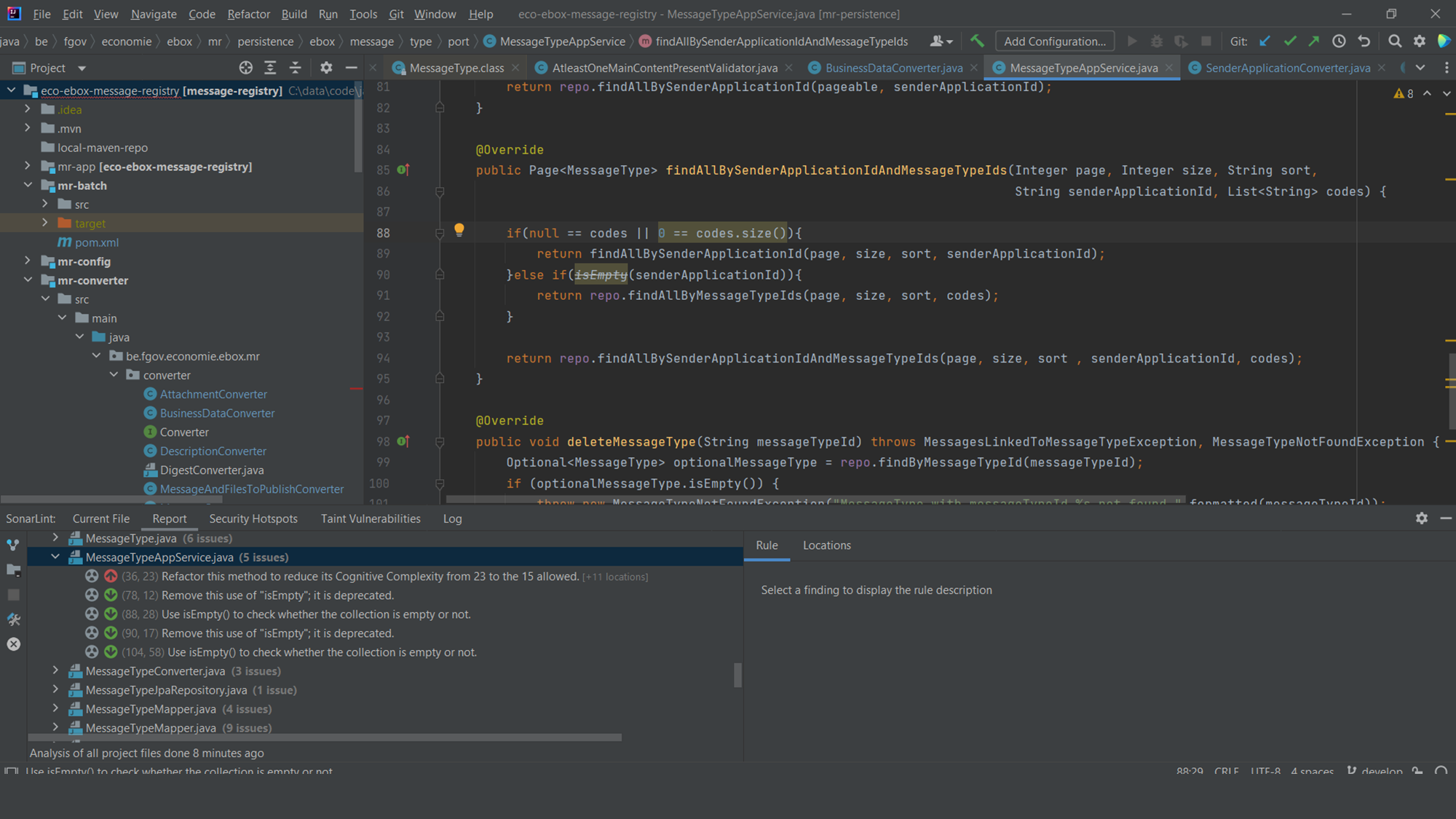1456x819 pixels.
Task: Expand the MessageTypeConverter.java issues node
Action: pyautogui.click(x=55, y=670)
